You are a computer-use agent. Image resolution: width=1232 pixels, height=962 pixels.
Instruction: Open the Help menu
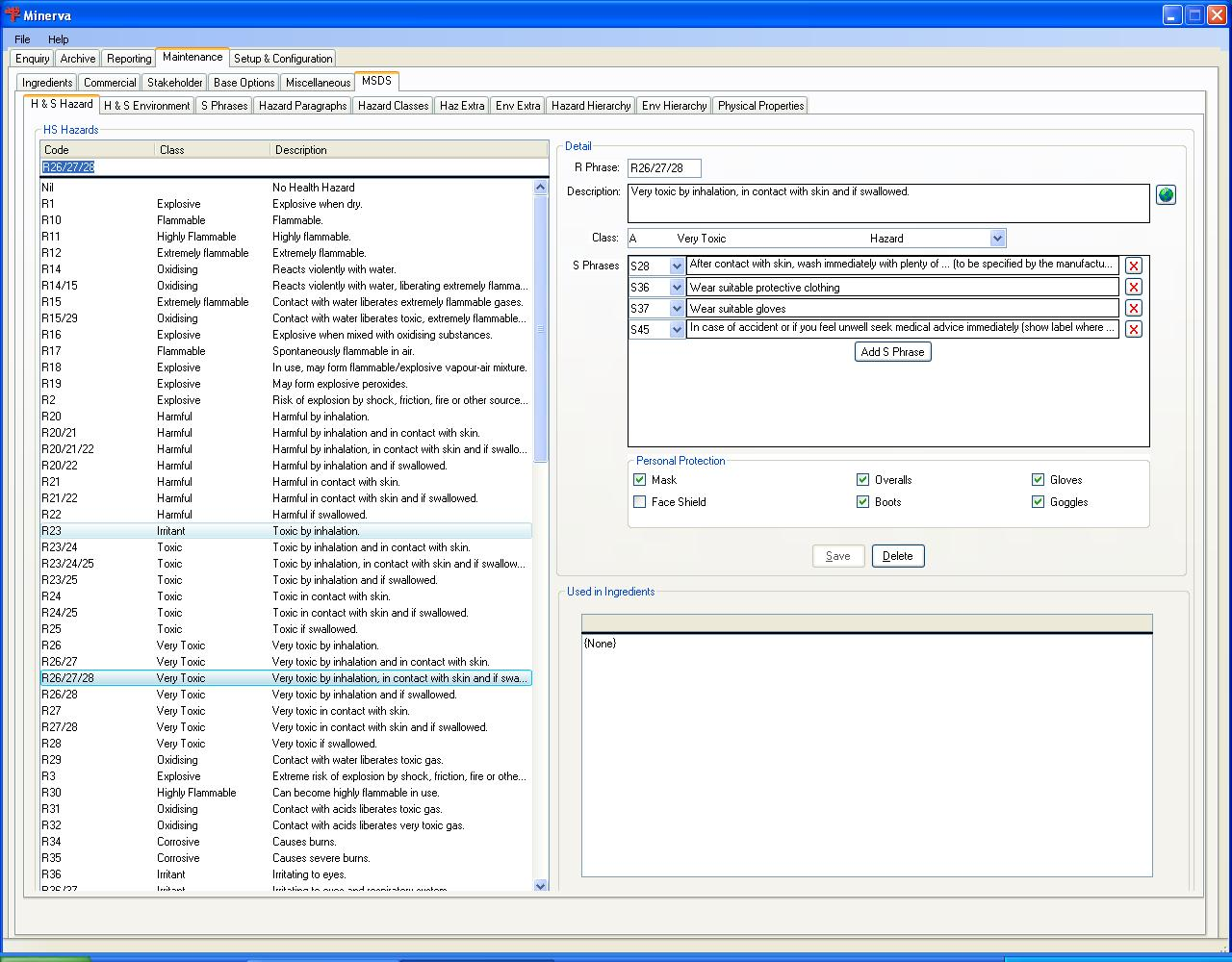[58, 39]
